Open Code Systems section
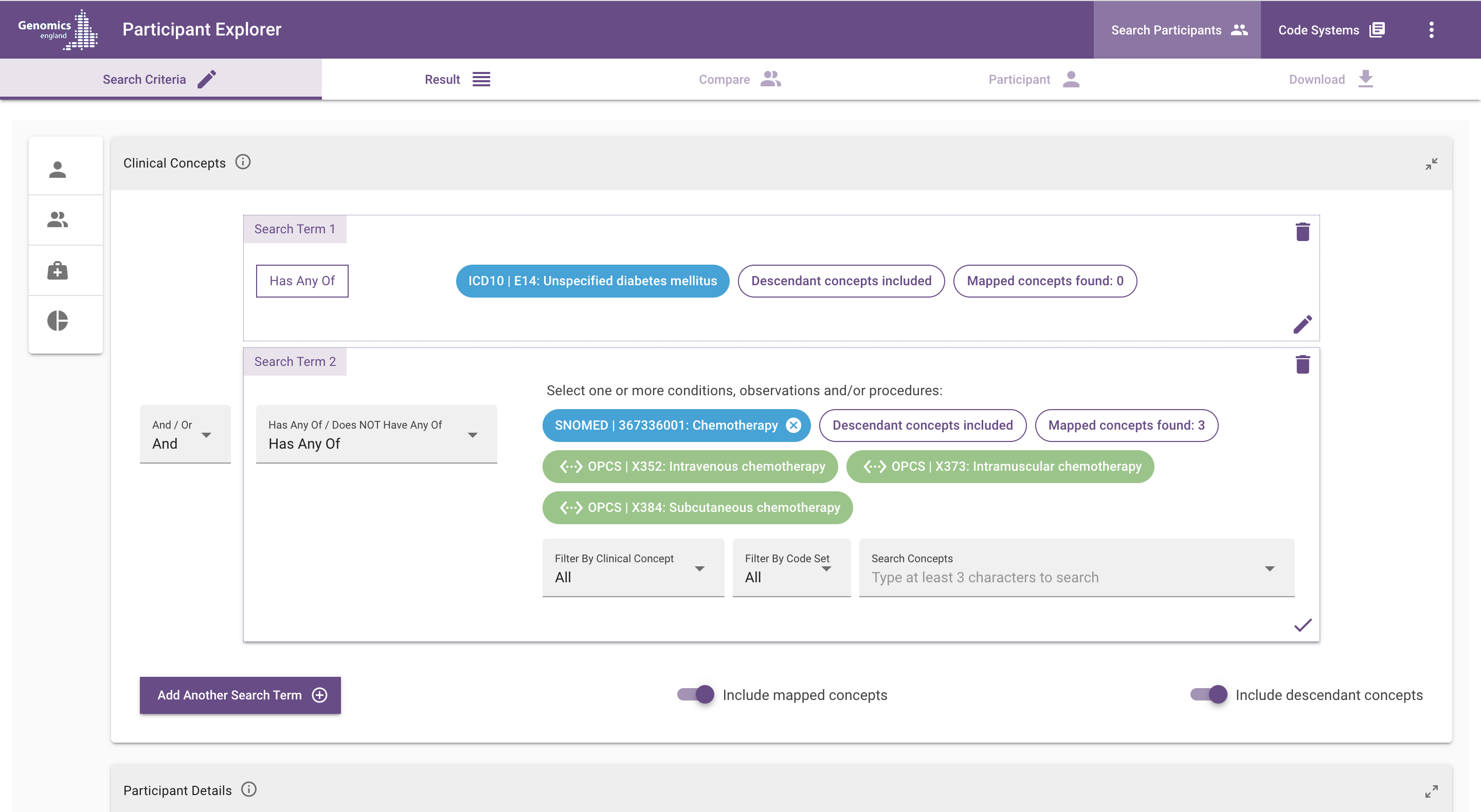 coord(1331,30)
